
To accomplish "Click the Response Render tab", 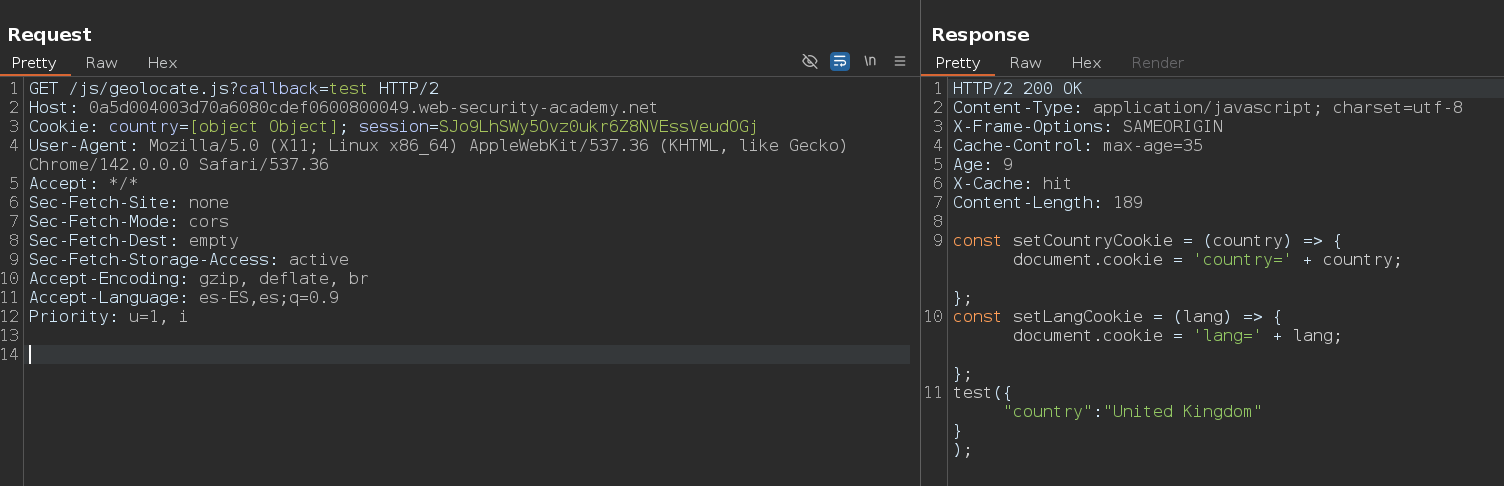I will [1157, 62].
